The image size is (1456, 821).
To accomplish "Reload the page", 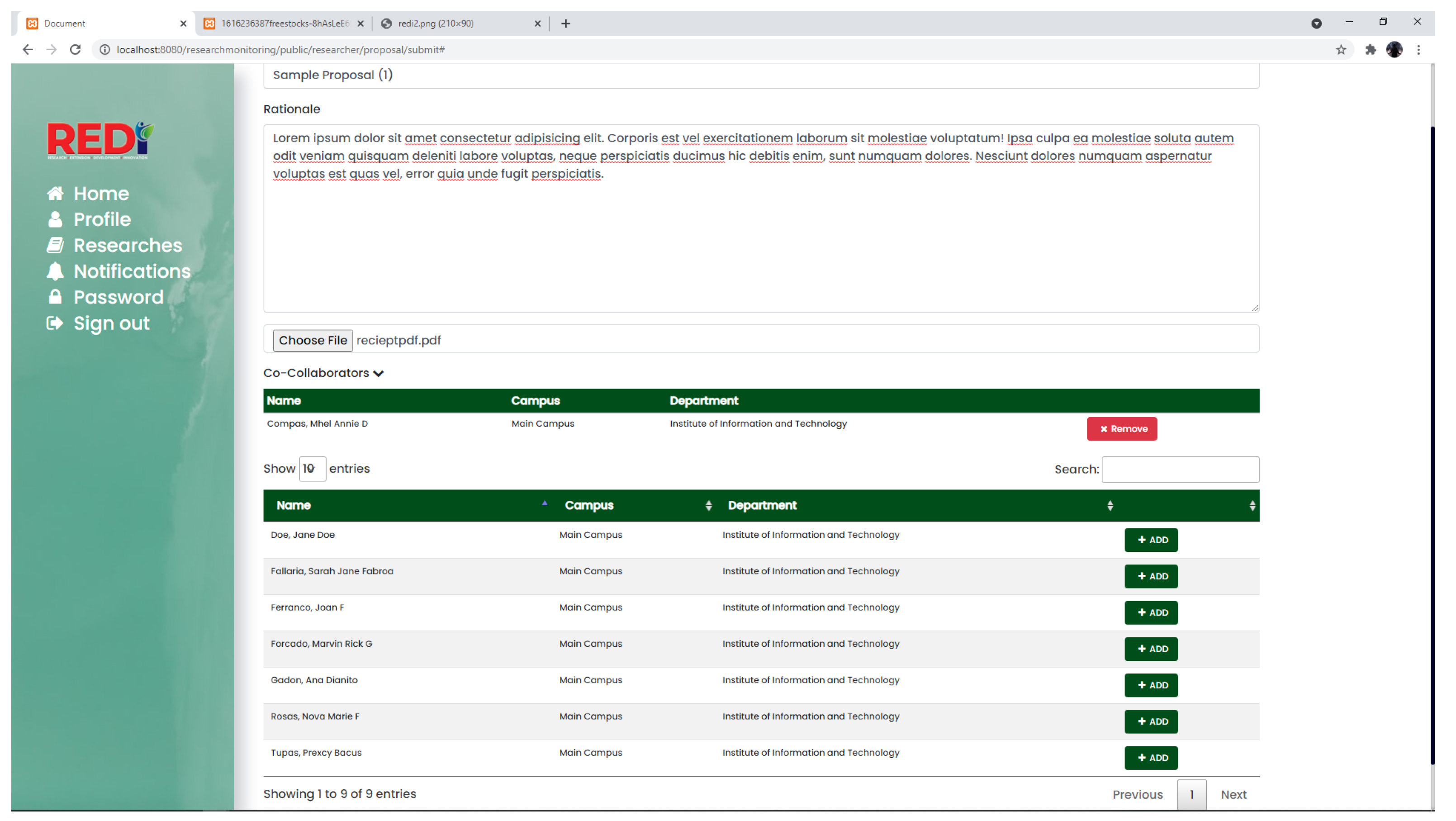I will 75,50.
